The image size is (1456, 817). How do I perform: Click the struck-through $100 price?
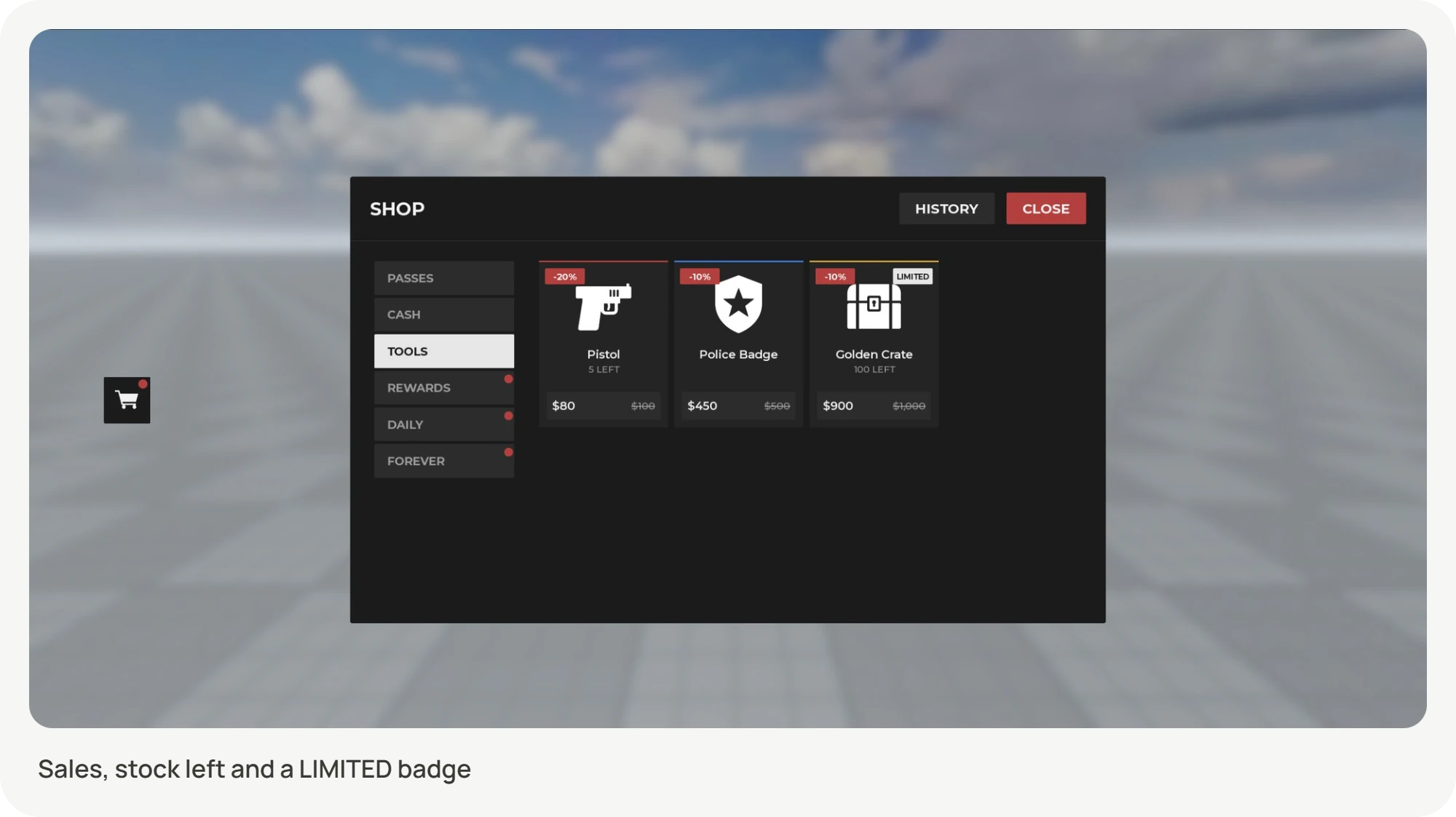(643, 406)
